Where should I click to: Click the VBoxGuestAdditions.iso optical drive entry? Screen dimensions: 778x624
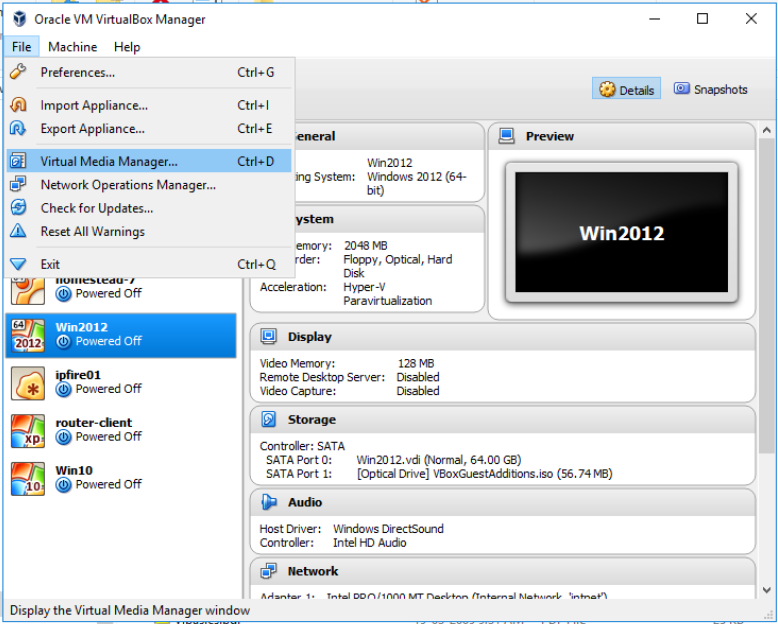tap(484, 474)
